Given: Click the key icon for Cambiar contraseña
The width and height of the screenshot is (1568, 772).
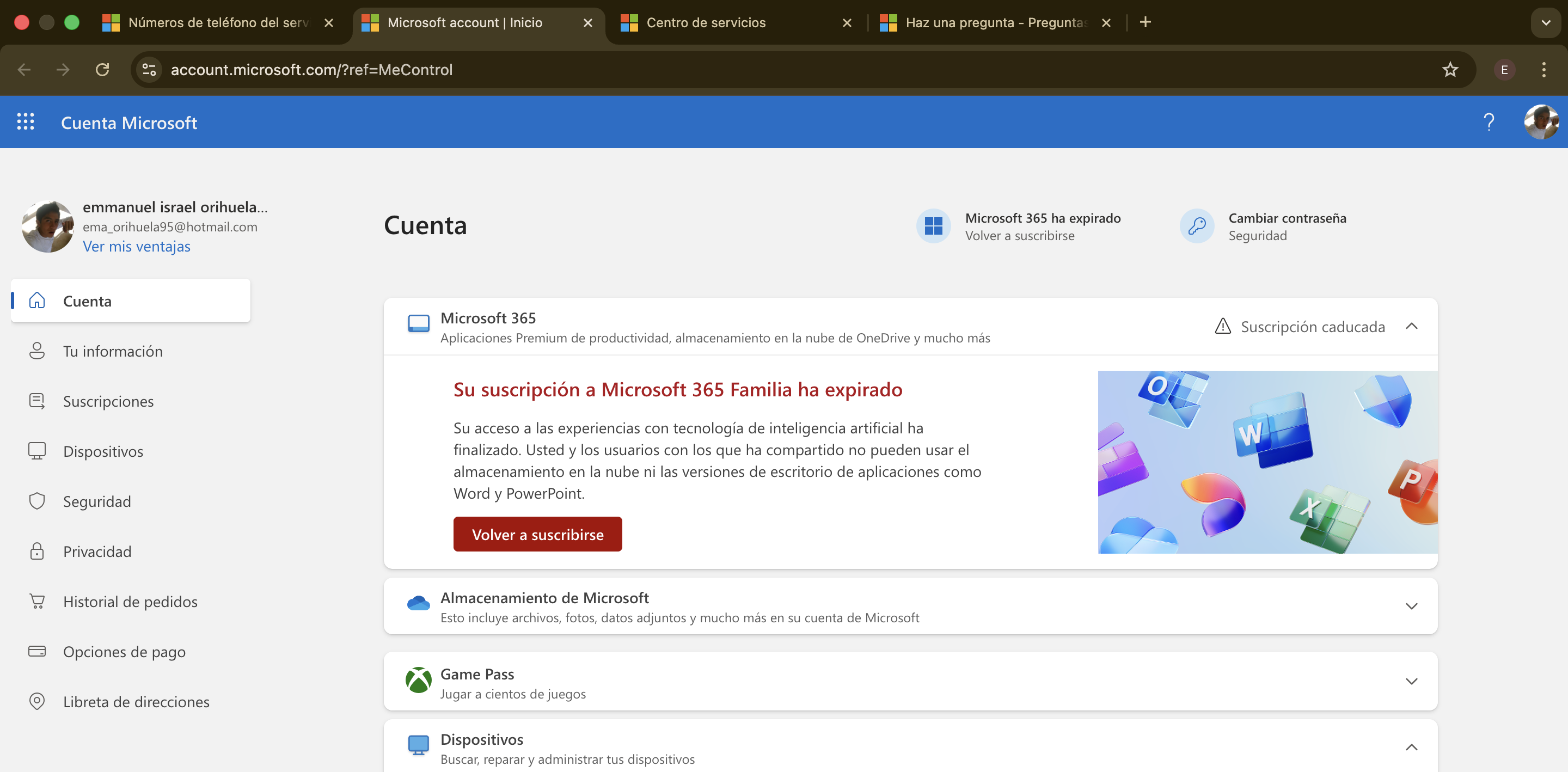Looking at the screenshot, I should click(1197, 226).
